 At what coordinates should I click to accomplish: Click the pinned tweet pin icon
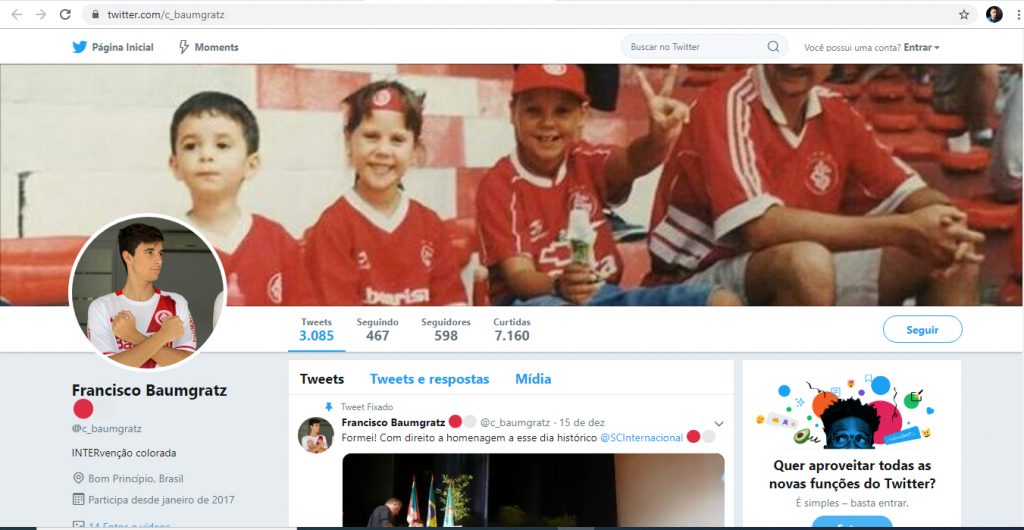[328, 407]
